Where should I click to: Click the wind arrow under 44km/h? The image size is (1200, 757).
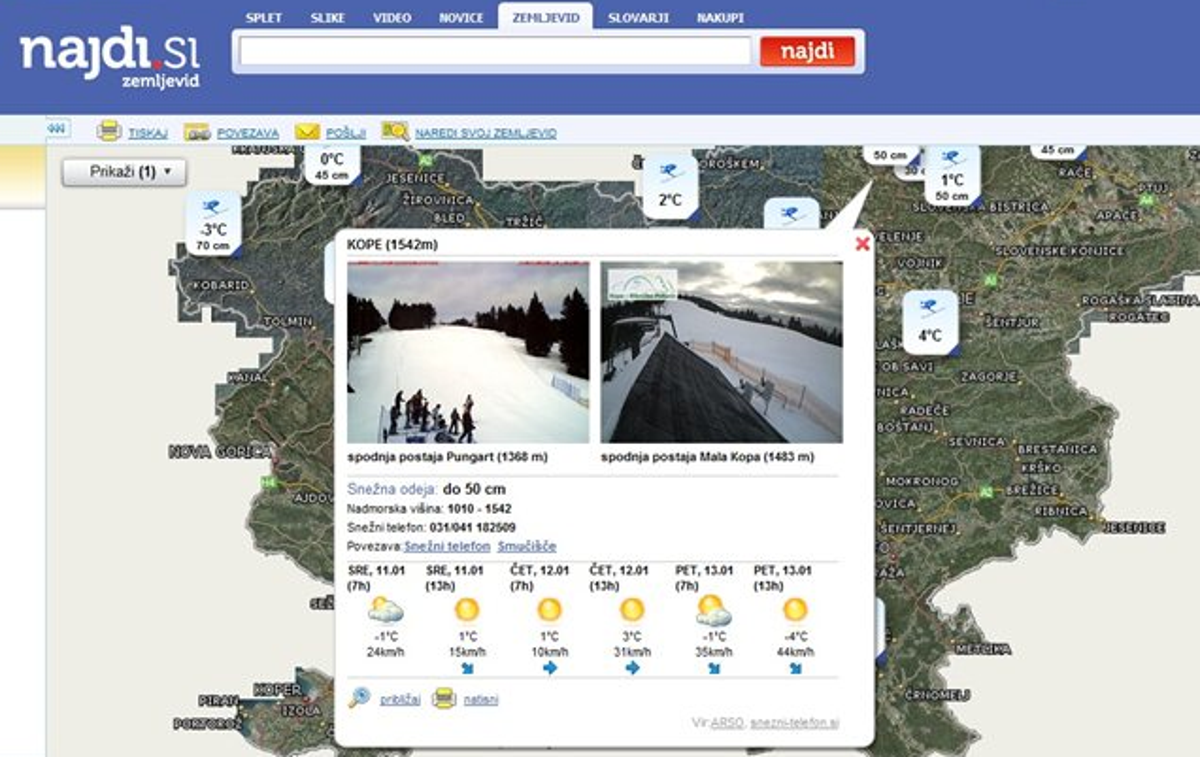795,668
